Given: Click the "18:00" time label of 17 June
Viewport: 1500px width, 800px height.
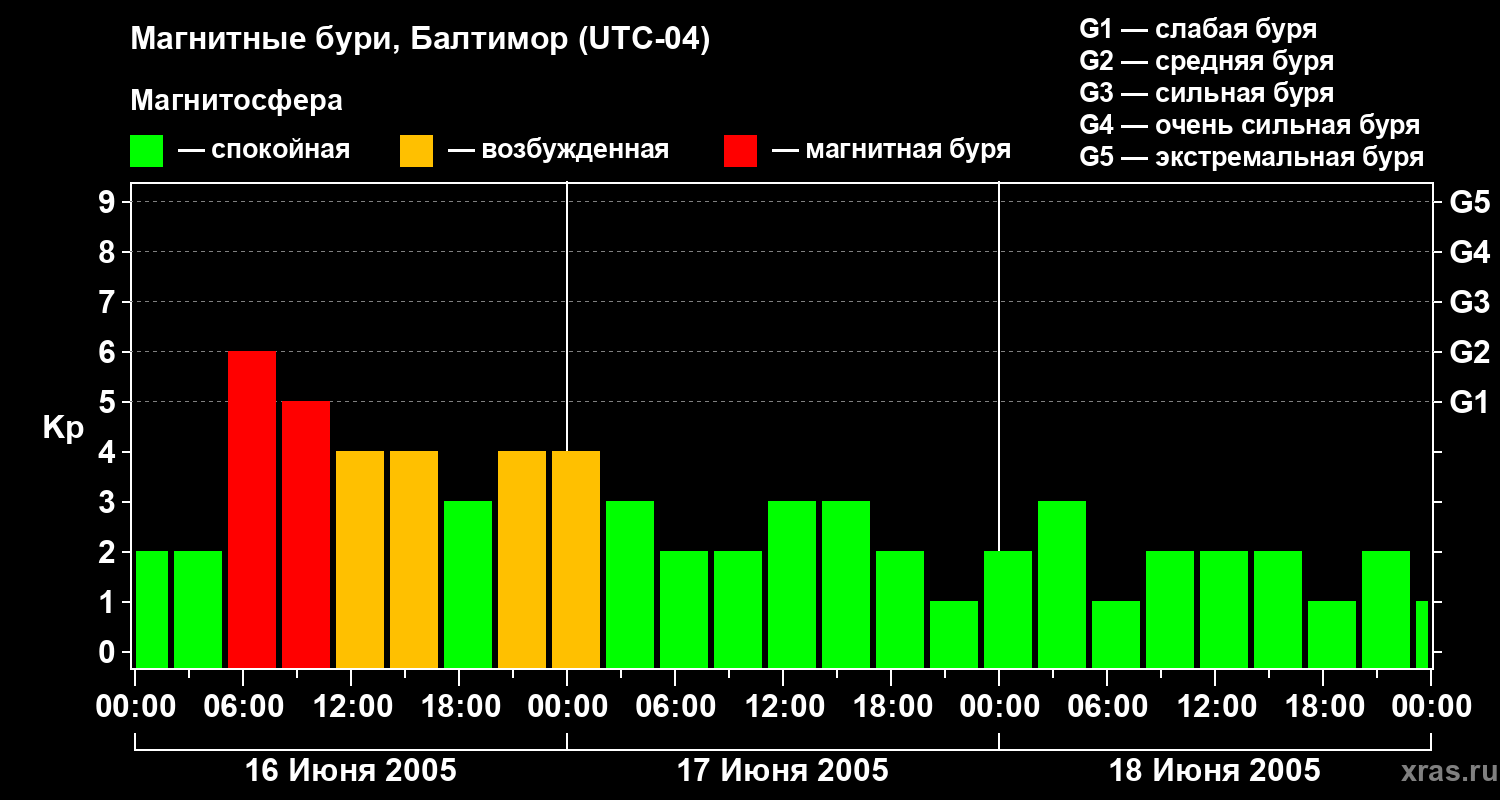Looking at the screenshot, I should click(x=891, y=707).
